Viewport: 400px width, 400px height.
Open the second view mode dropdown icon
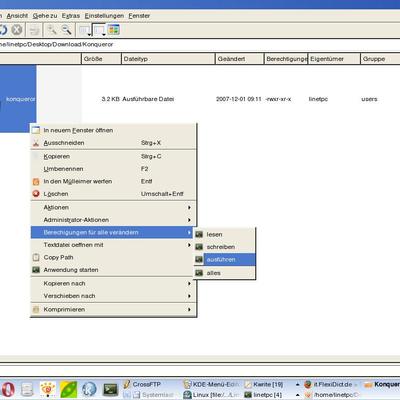point(99,30)
